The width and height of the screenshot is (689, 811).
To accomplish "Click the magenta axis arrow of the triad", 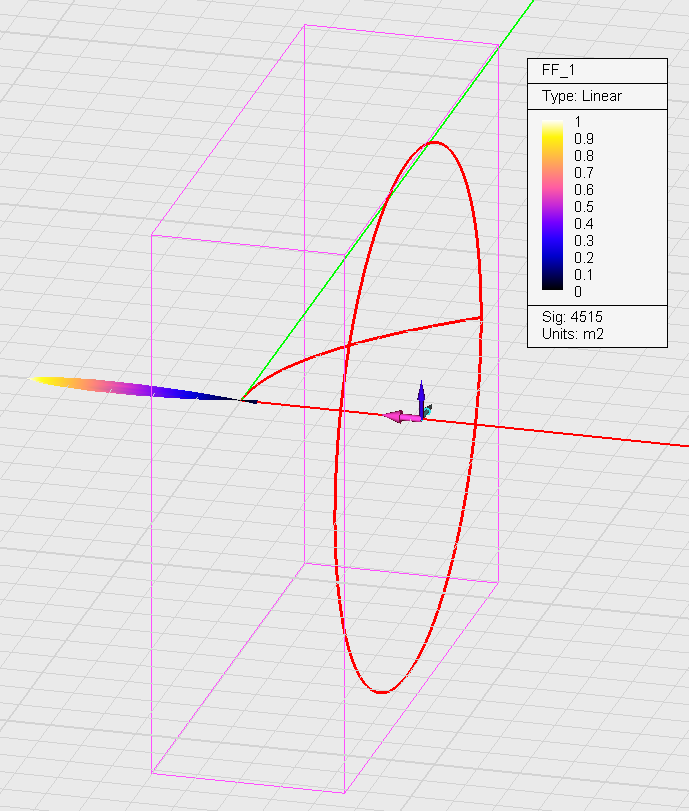I will pyautogui.click(x=400, y=417).
